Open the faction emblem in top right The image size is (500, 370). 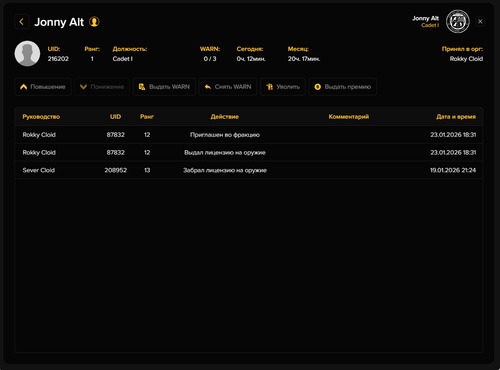pos(458,21)
